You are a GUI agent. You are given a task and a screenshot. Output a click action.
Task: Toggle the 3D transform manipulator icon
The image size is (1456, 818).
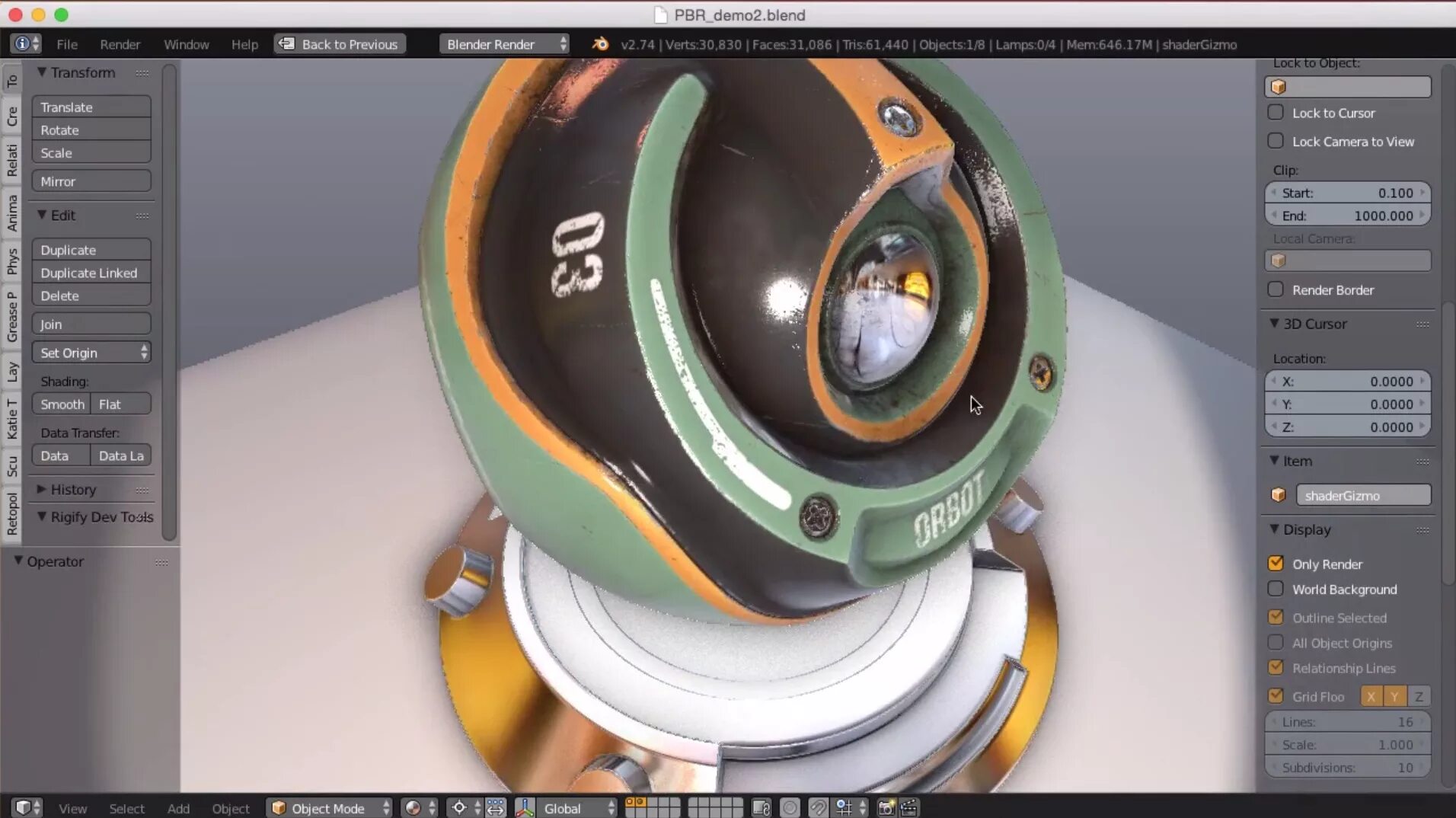point(525,807)
